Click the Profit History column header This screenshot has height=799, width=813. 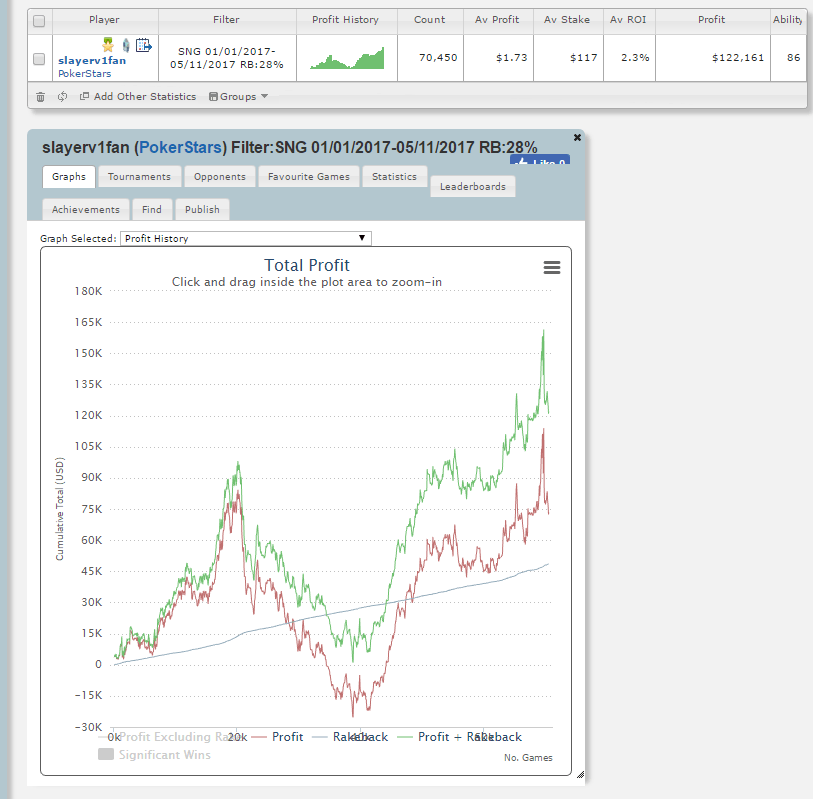[x=346, y=20]
